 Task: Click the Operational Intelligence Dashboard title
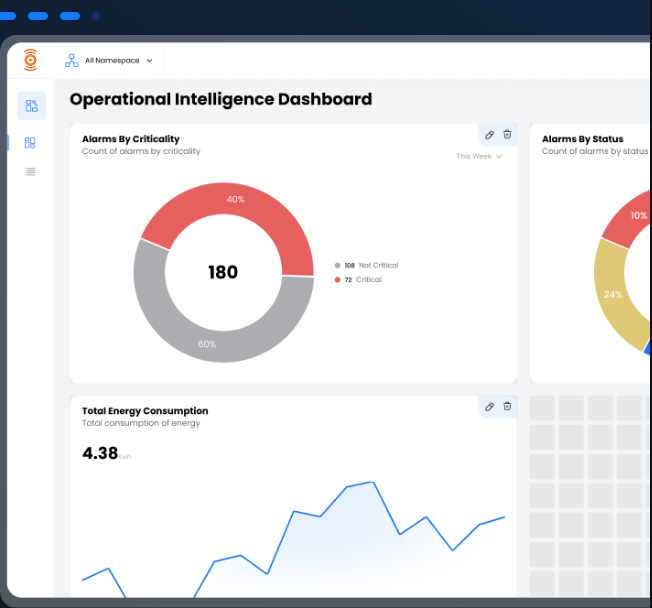[221, 99]
